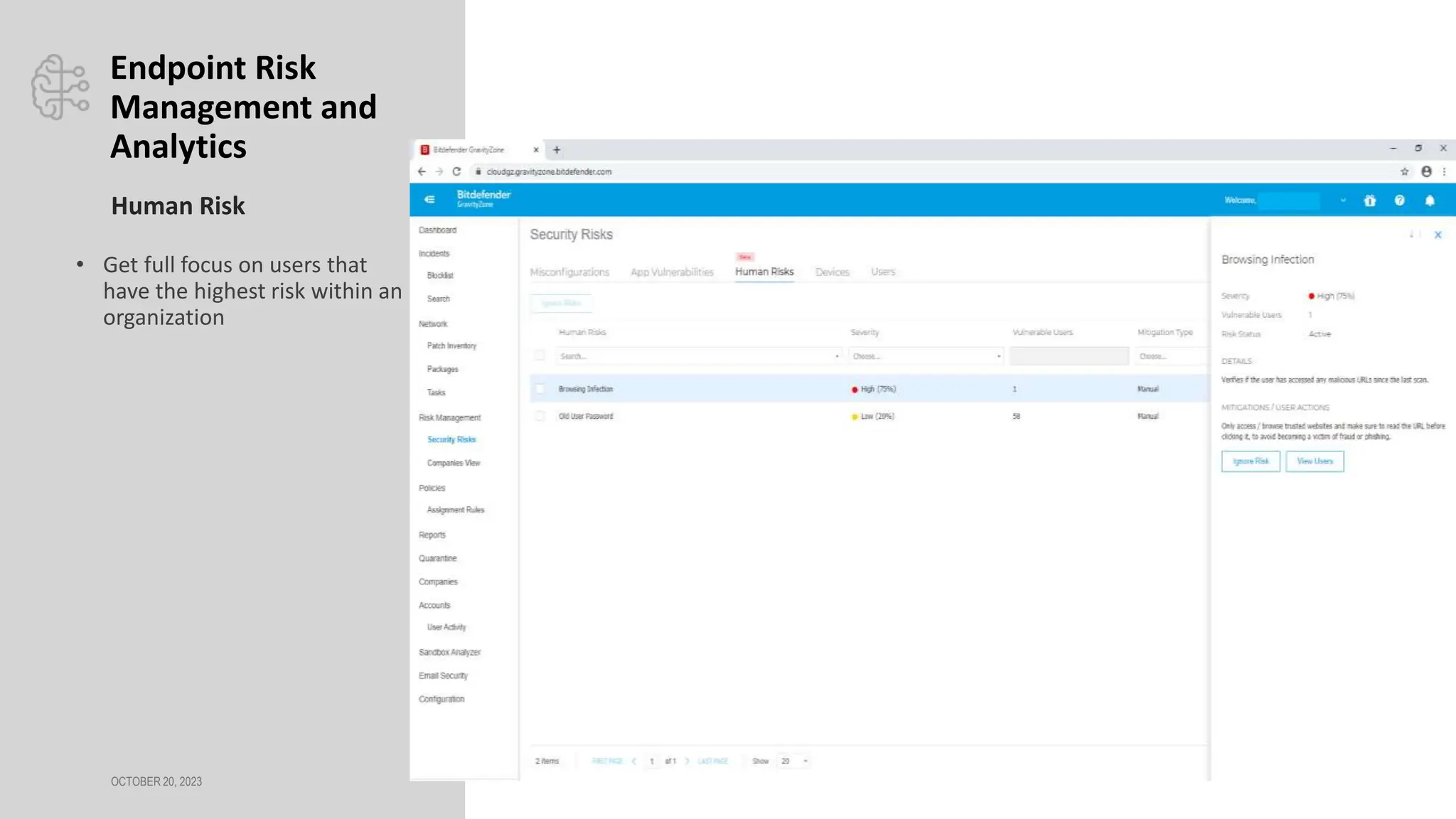Click the site lock icon in address bar
This screenshot has height=819, width=1456.
478,171
